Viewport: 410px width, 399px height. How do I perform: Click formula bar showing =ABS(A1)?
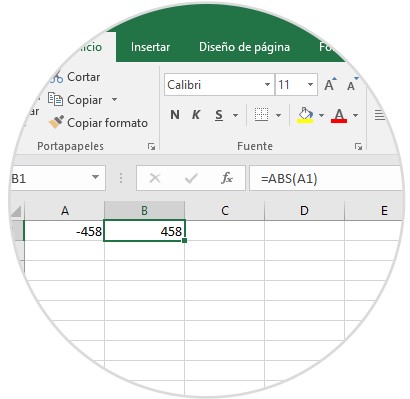(x=326, y=179)
